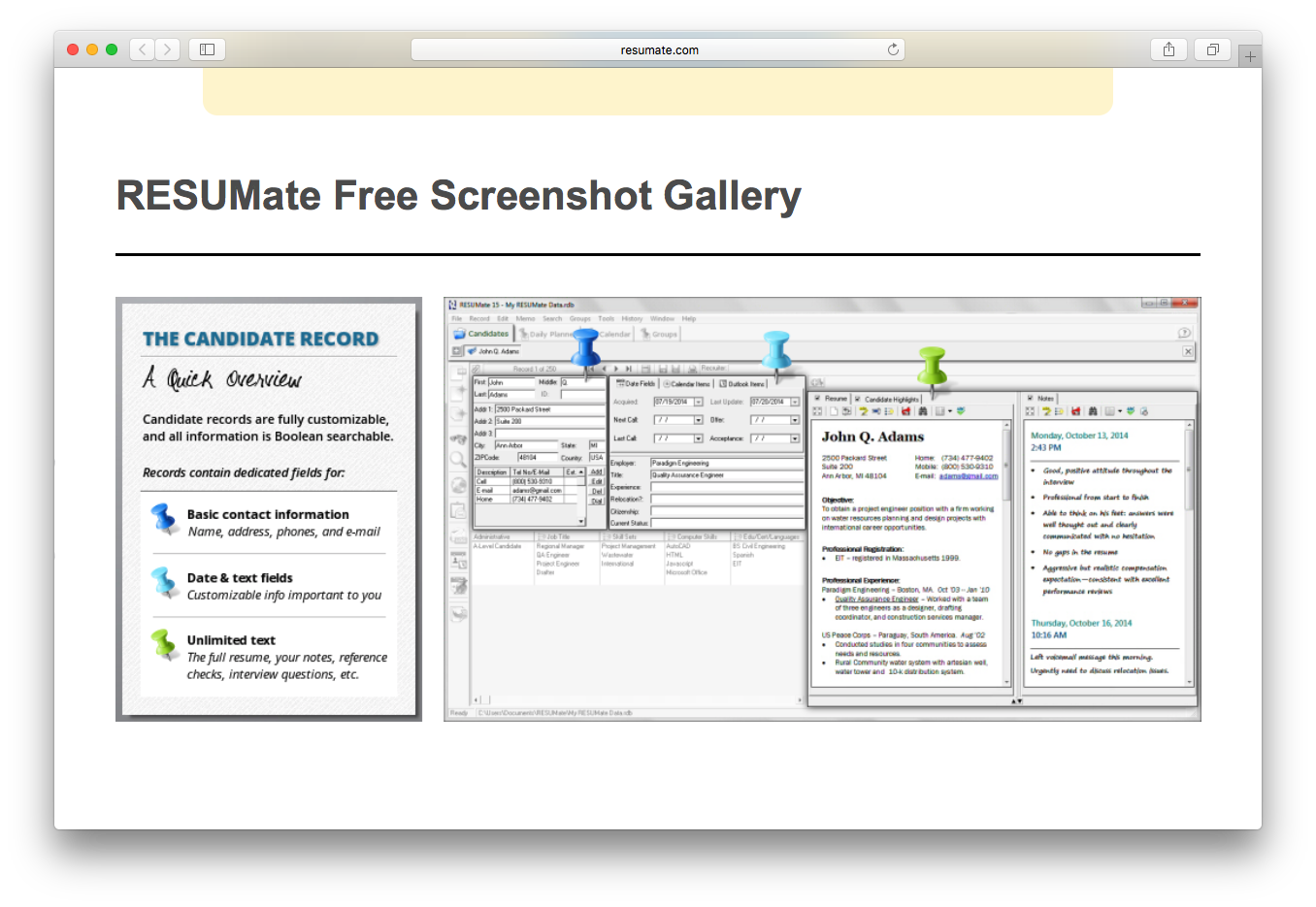Click the printer icon beside Recruiter field
Screen dimensions: 1316x907
click(x=693, y=369)
